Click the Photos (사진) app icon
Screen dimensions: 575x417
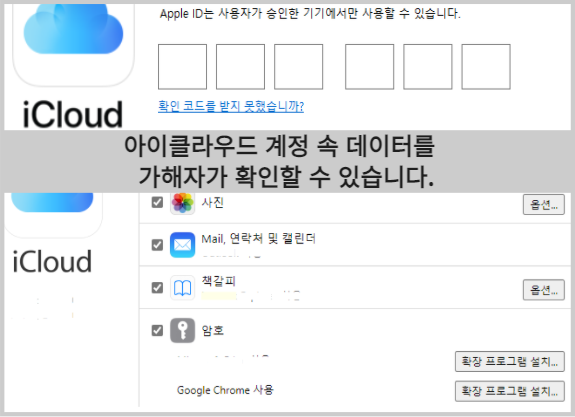[182, 203]
